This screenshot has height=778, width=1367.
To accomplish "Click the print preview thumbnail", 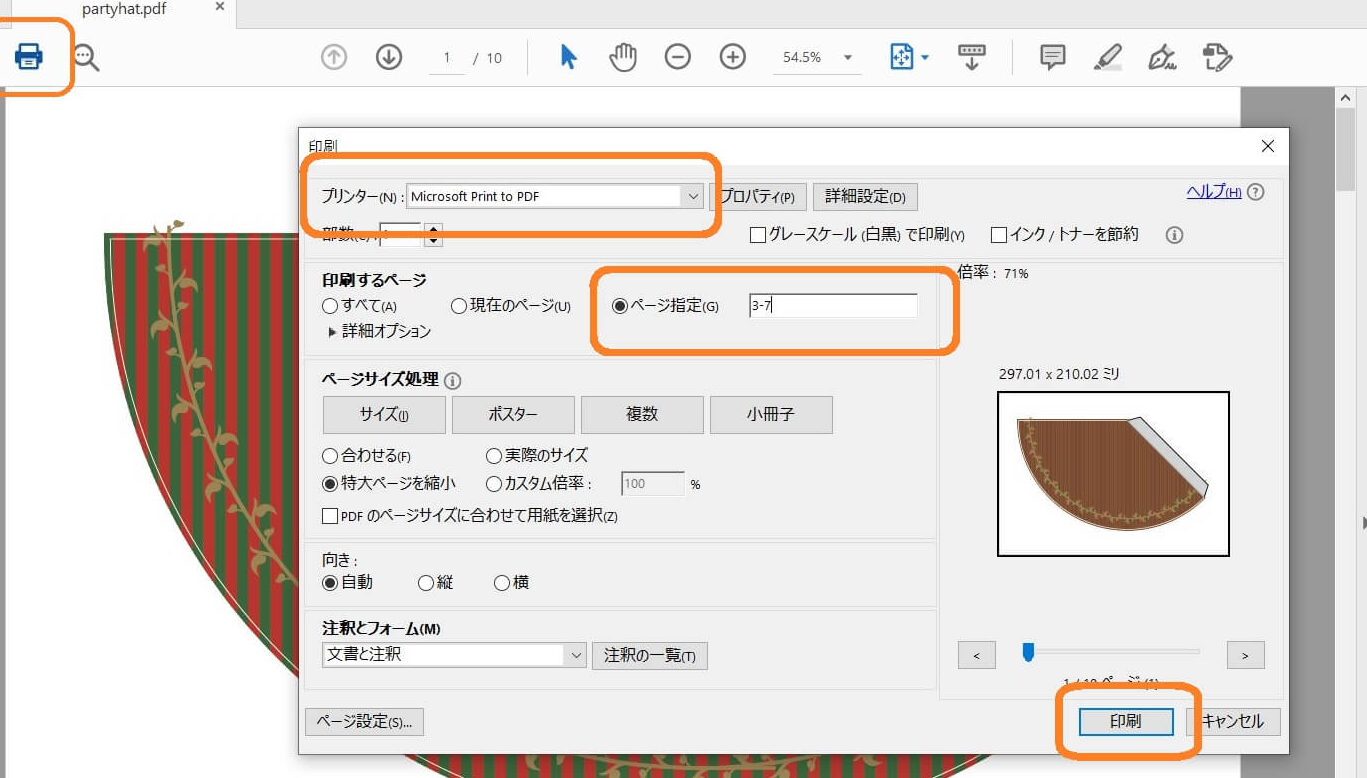I will click(1113, 474).
